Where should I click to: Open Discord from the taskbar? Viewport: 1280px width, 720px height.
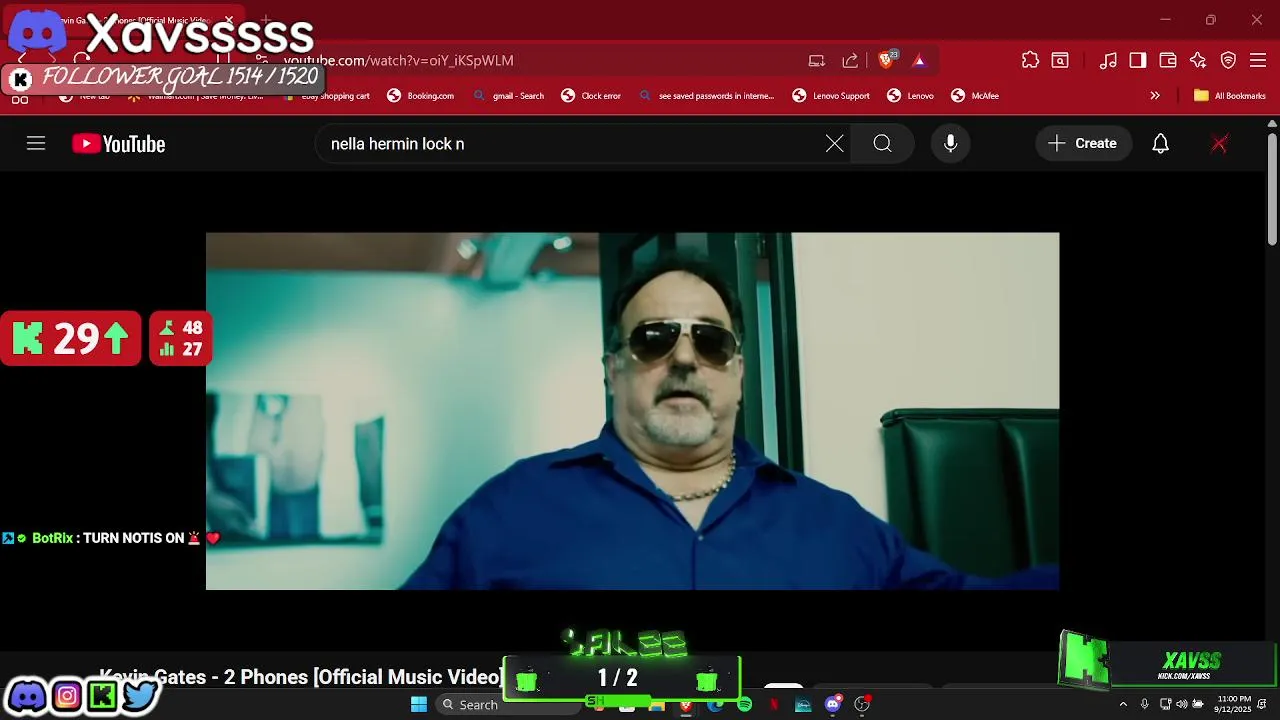(x=832, y=705)
